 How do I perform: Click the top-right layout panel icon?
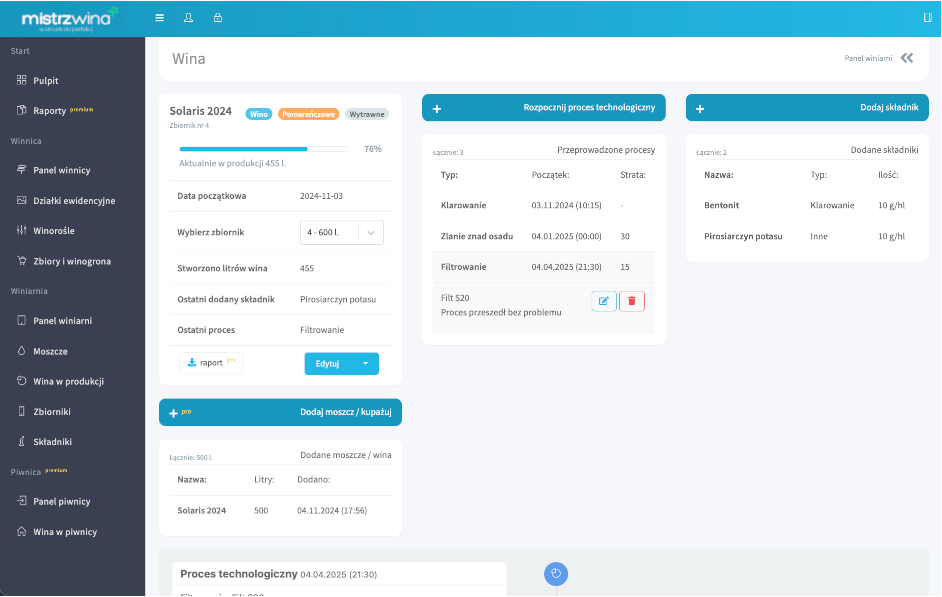pos(927,18)
